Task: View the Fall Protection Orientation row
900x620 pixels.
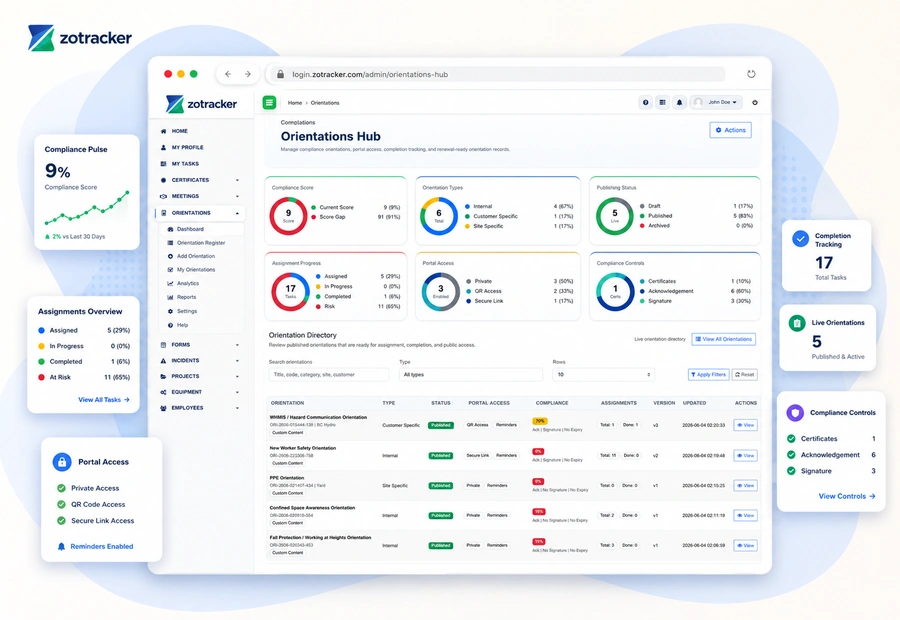Action: tap(745, 545)
